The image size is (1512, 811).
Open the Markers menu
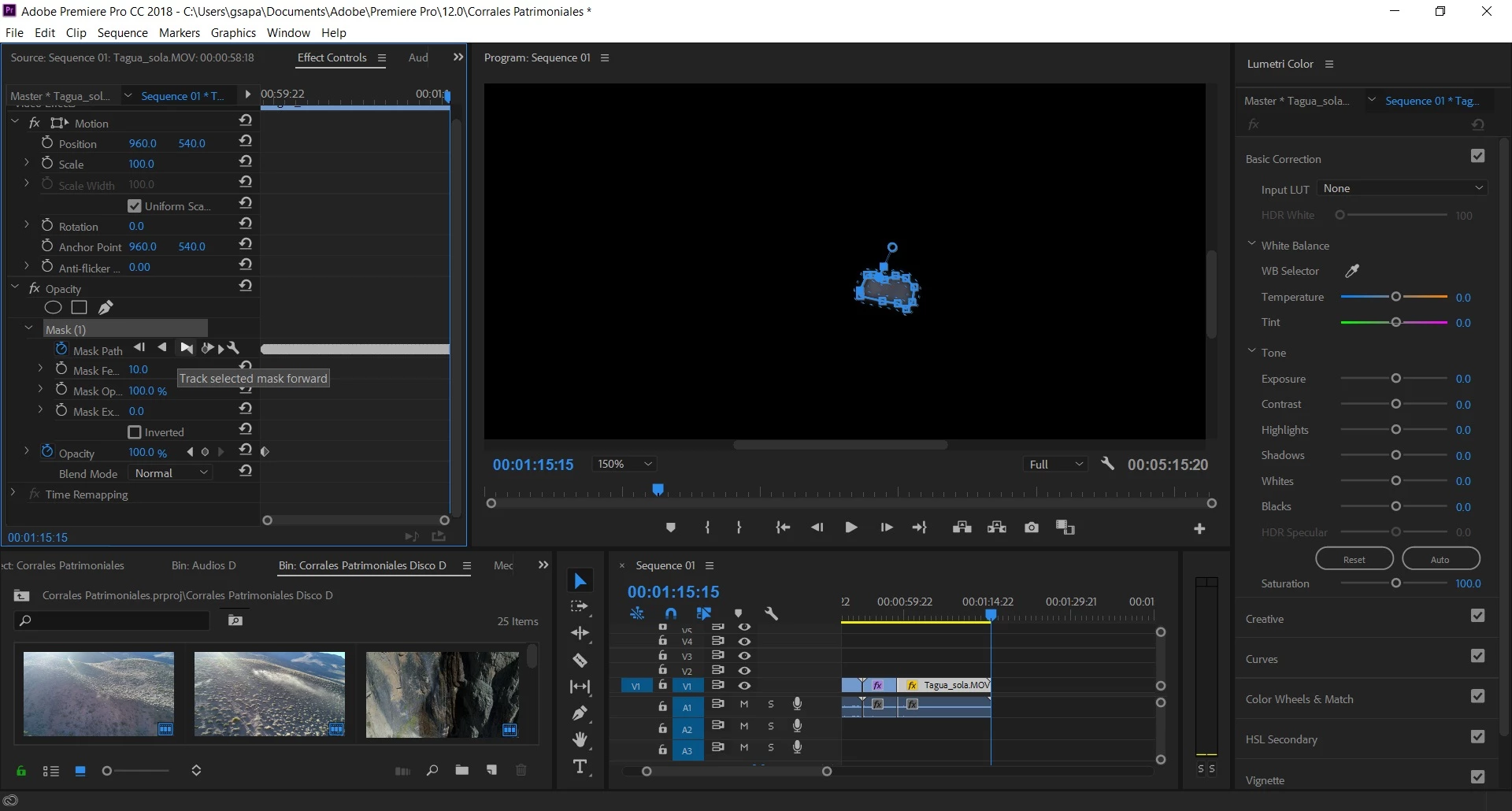(x=180, y=32)
